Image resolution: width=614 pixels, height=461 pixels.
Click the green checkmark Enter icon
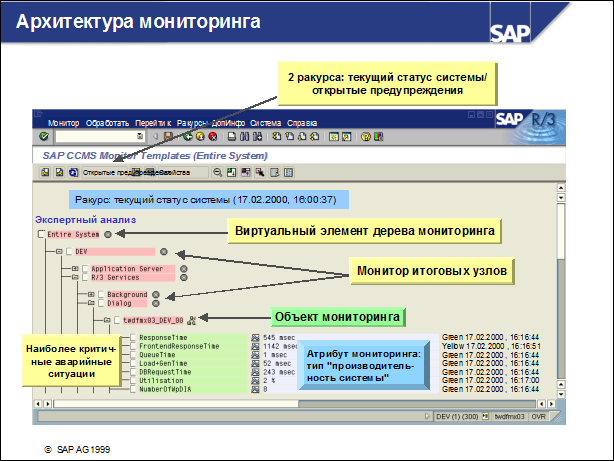44,136
